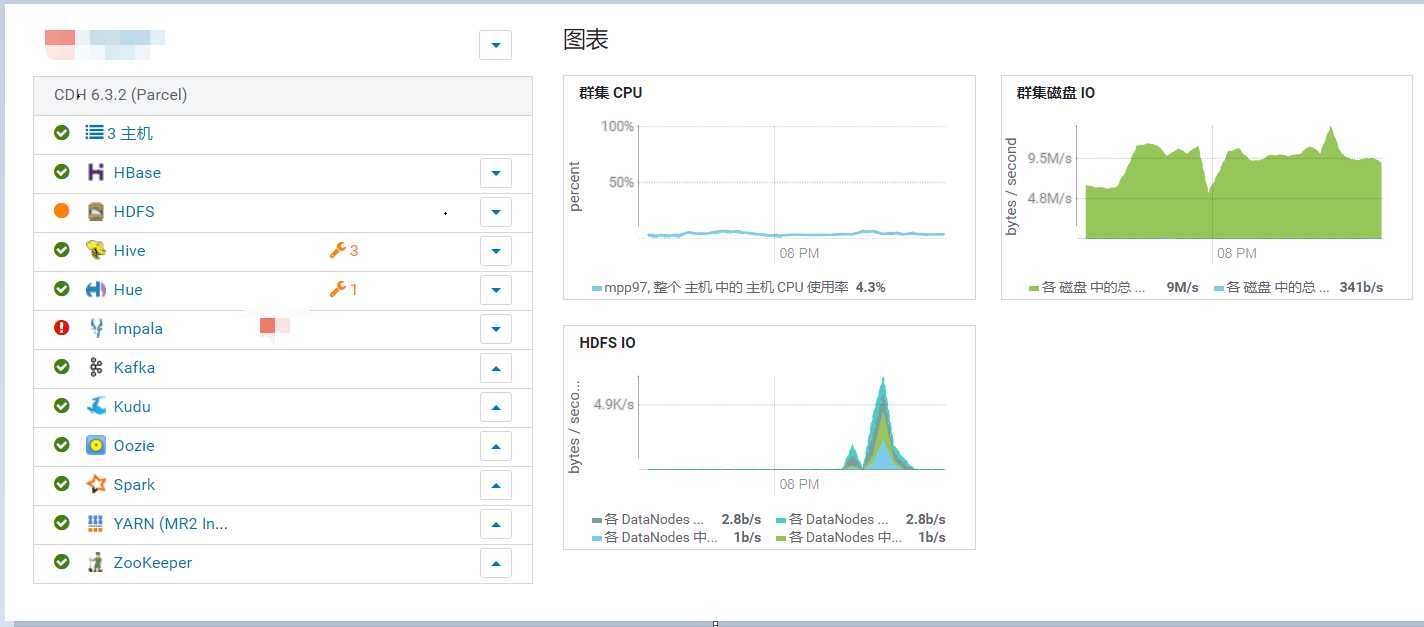Open the Oozie service link
The width and height of the screenshot is (1424, 627).
[x=134, y=445]
